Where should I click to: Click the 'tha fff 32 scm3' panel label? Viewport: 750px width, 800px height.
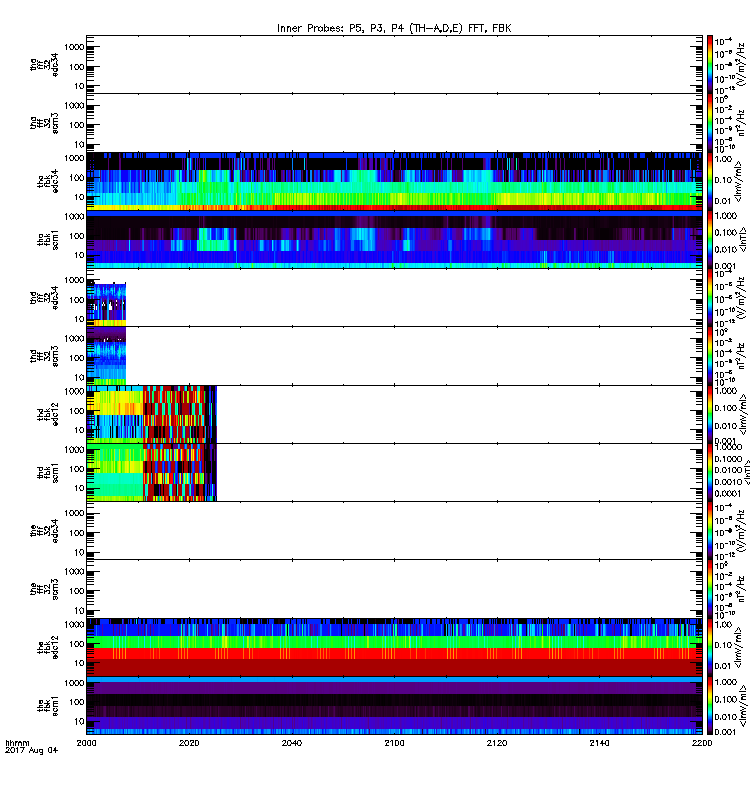coord(44,123)
